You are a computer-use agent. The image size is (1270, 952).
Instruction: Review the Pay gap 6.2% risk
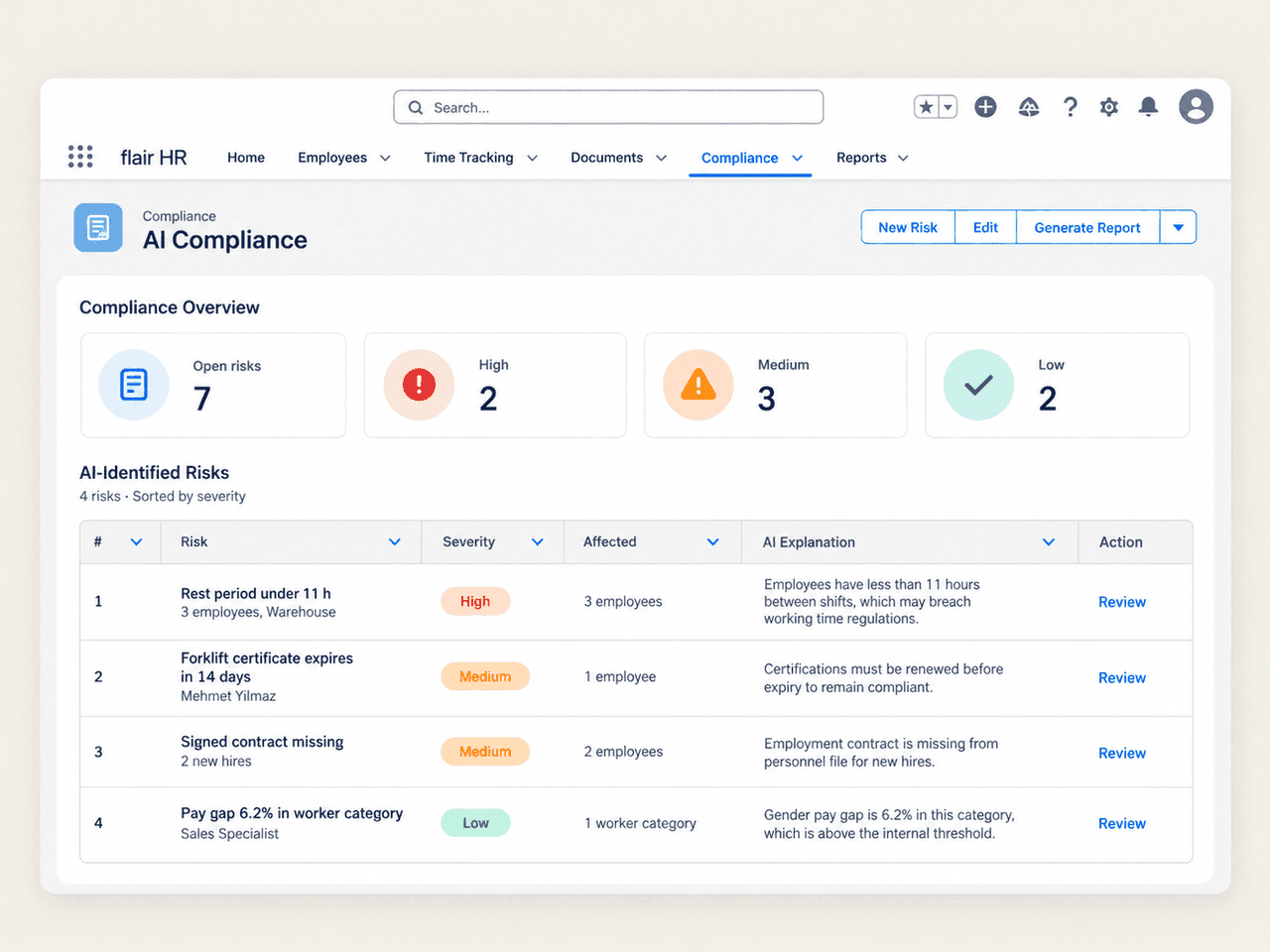tap(1122, 823)
